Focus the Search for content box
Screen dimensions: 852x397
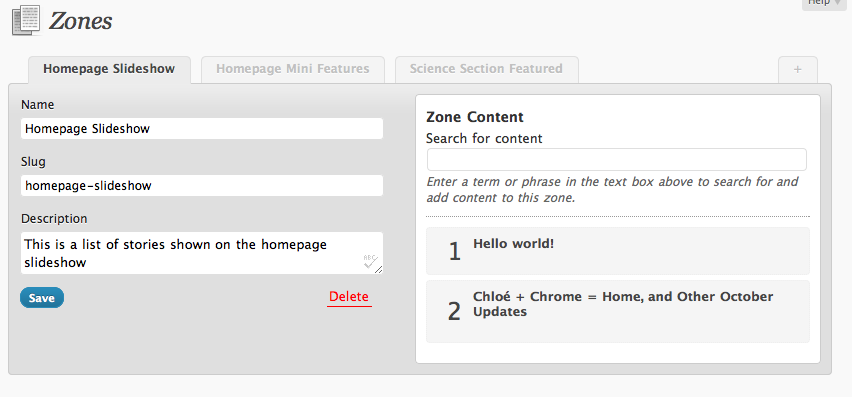pyautogui.click(x=617, y=160)
